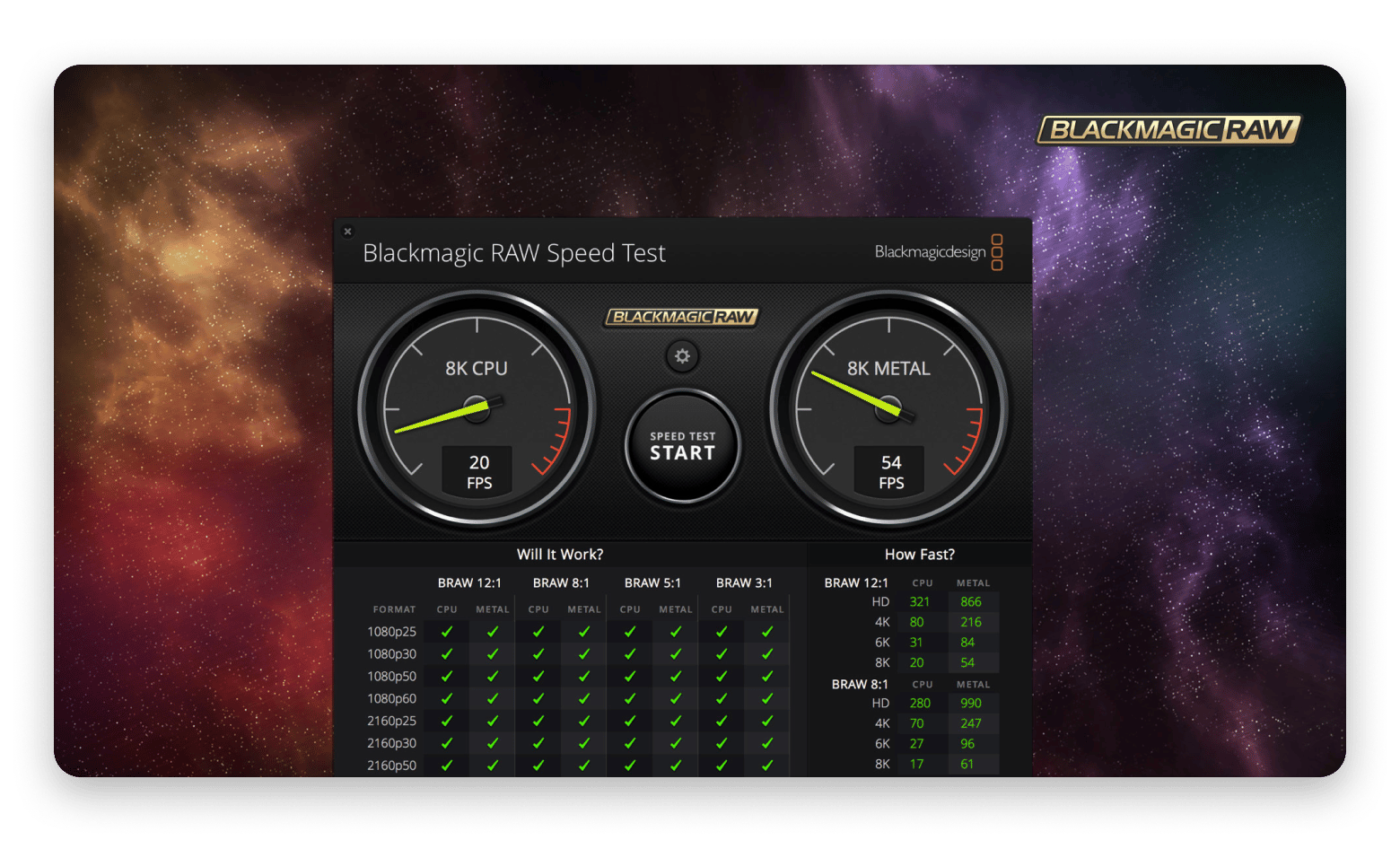Select BRAW 8:1 6K METAL value 96
1400x849 pixels.
pos(967,744)
